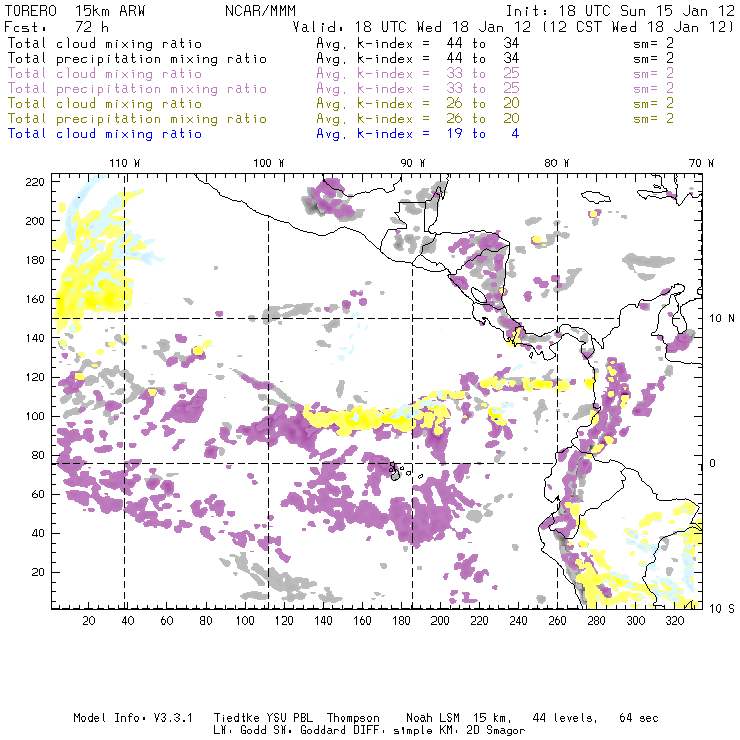Image resolution: width=740 pixels, height=740 pixels.
Task: Select the '10 N' latitude label
Action: click(722, 319)
